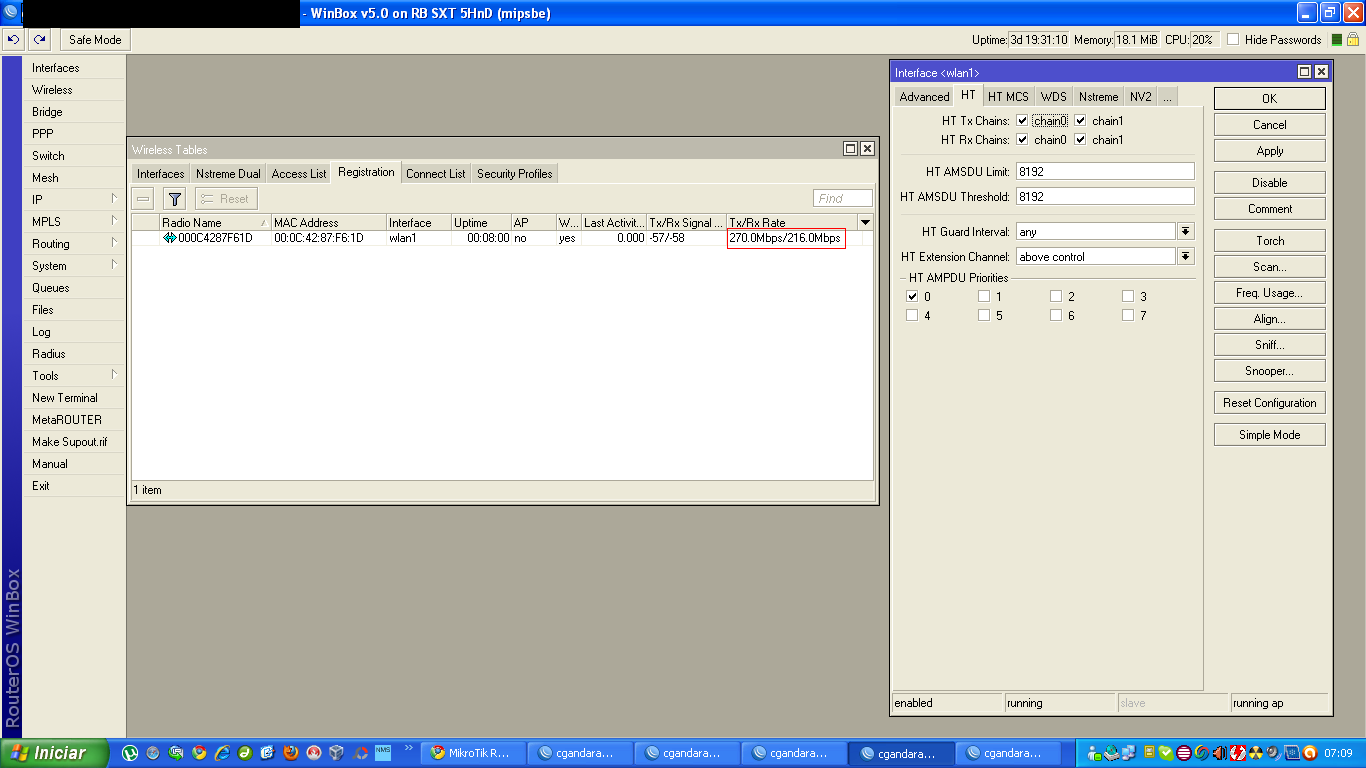Expand the MPLS submenu
Viewport: 1366px width, 768px height.
point(75,221)
